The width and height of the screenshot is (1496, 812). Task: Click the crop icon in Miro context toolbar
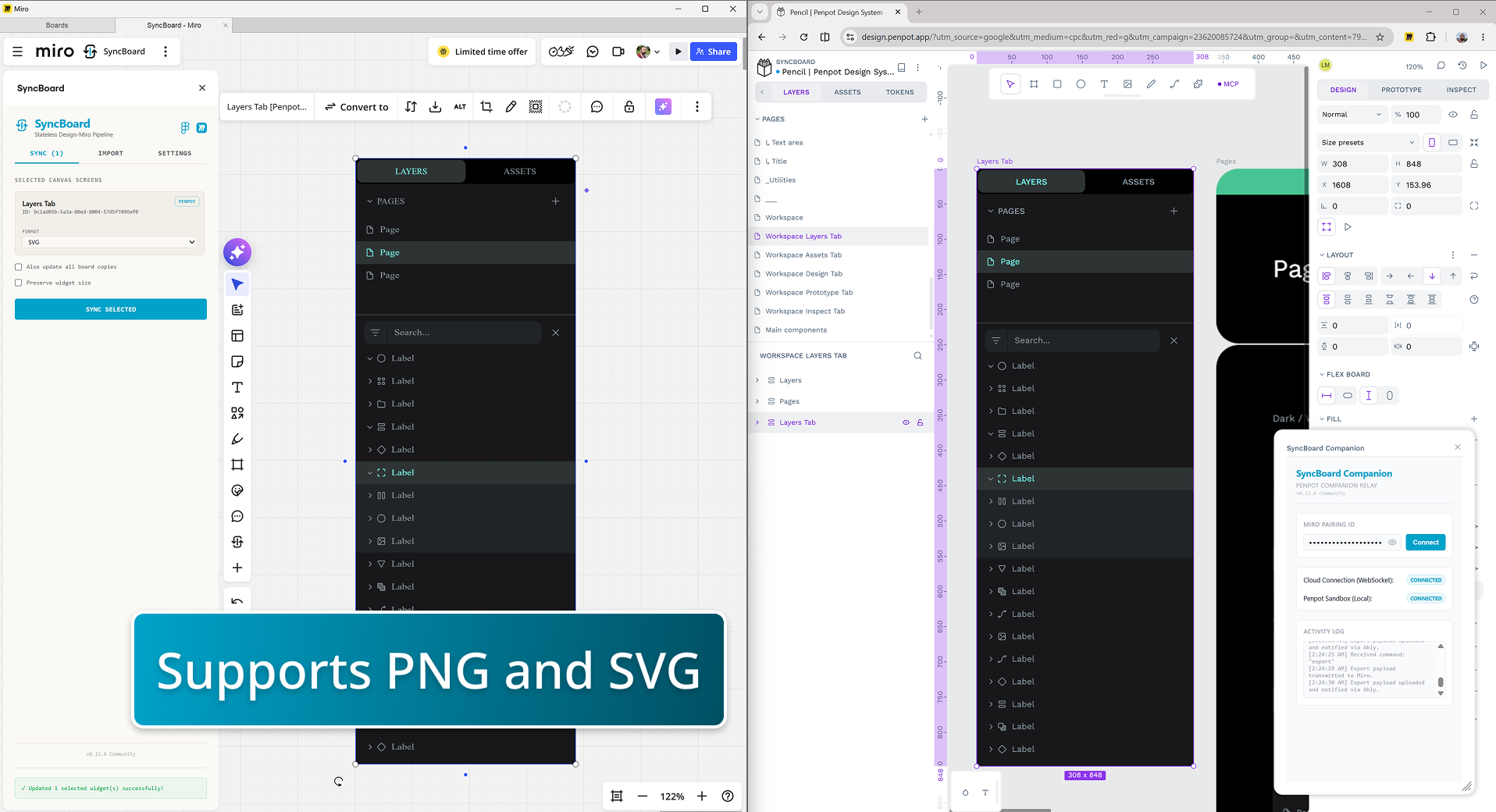486,107
